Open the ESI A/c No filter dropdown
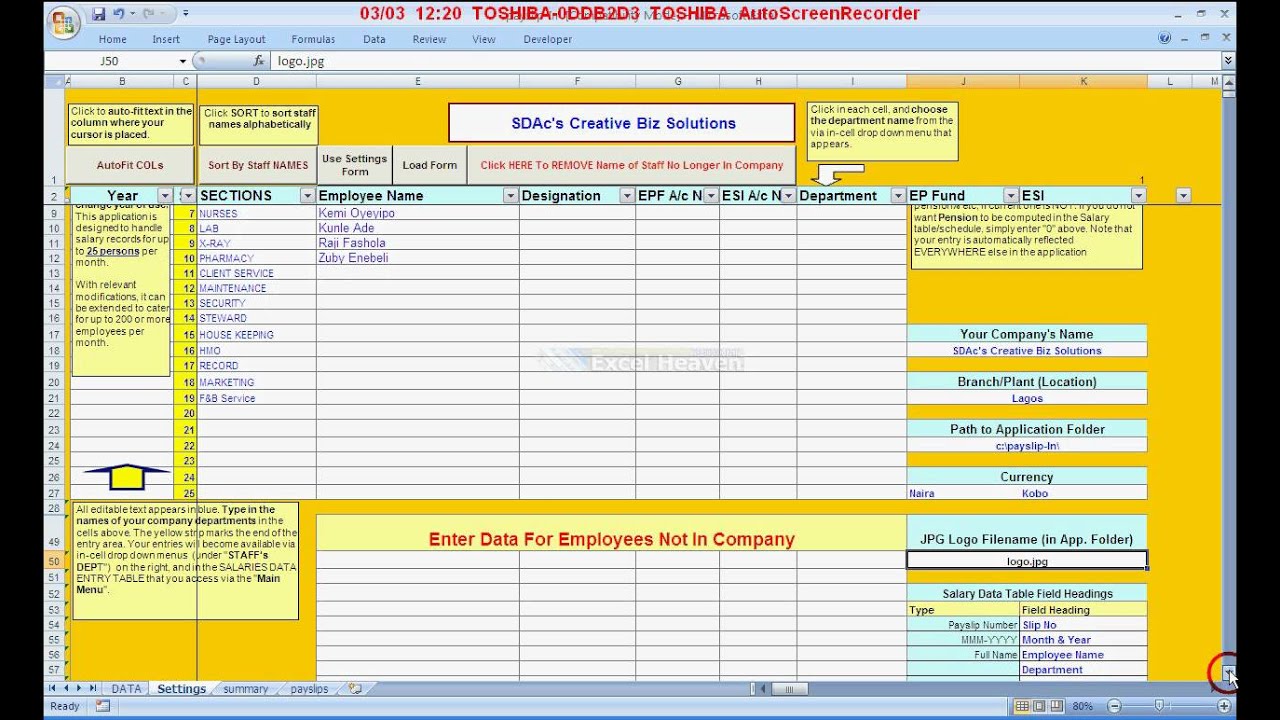Viewport: 1280px width, 720px height. point(789,196)
